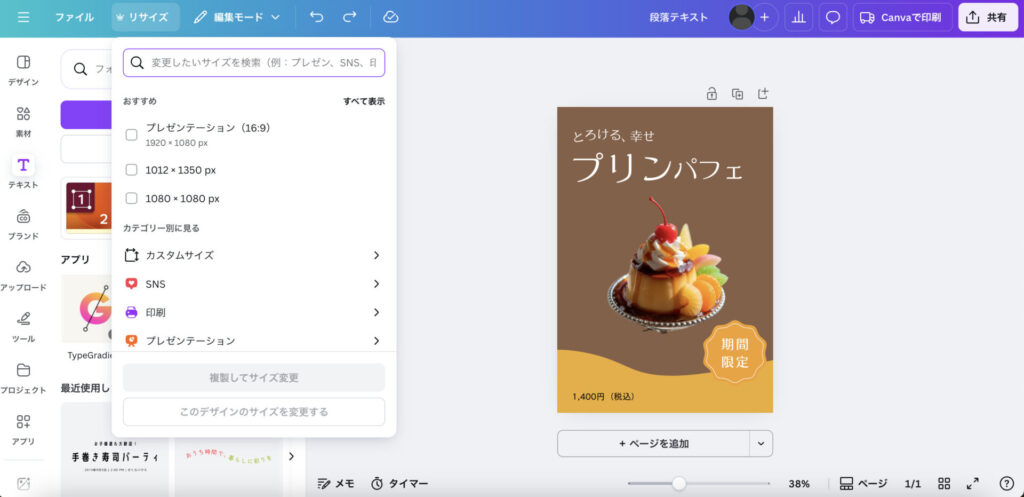Open the プロジェクト projects panel

(24, 379)
